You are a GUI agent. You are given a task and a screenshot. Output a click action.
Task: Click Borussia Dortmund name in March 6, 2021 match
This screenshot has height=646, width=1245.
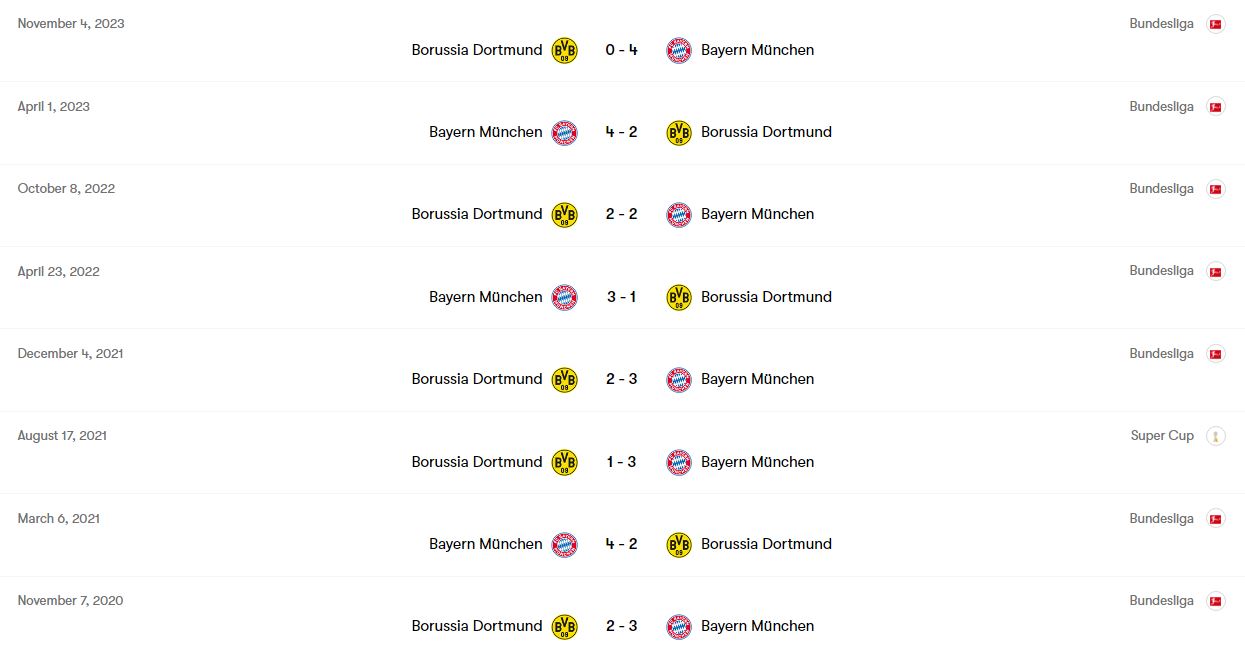766,544
